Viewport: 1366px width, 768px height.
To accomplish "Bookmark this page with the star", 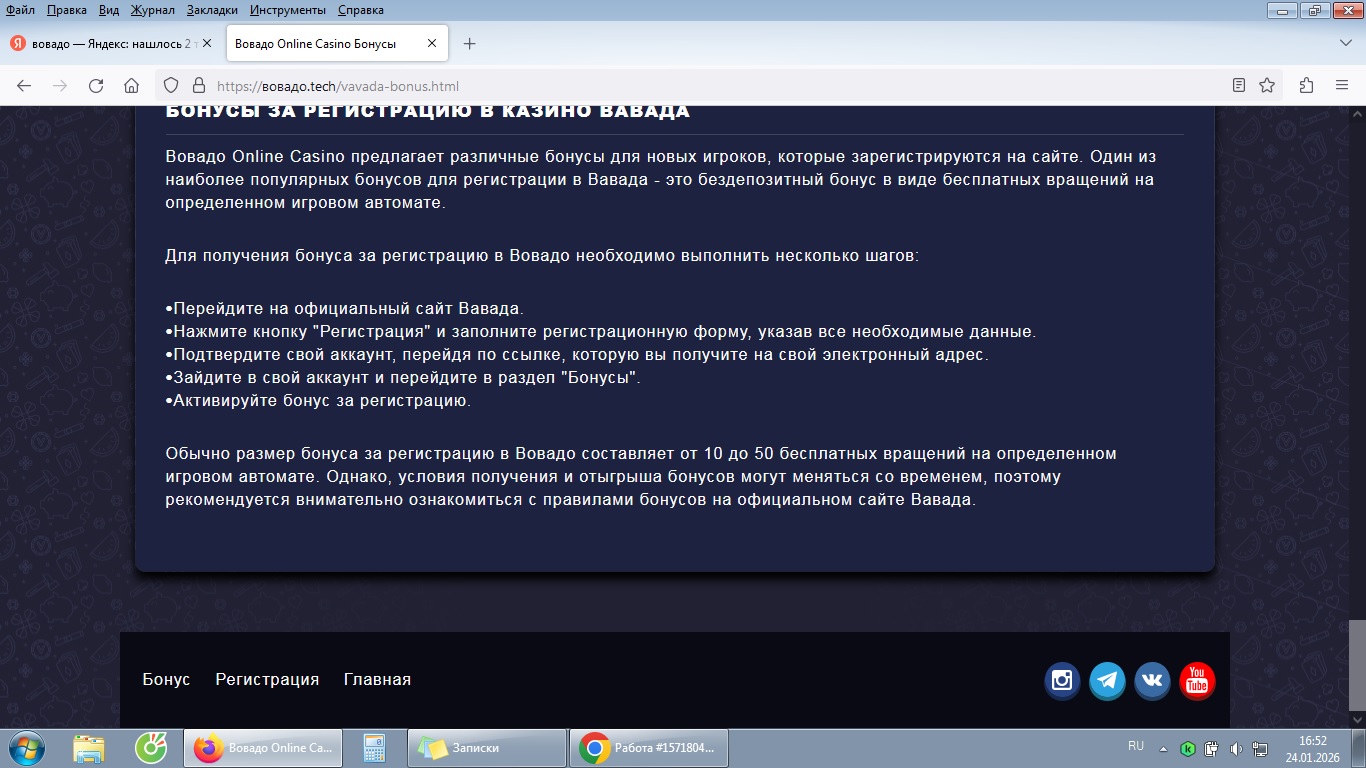I will coord(1267,86).
